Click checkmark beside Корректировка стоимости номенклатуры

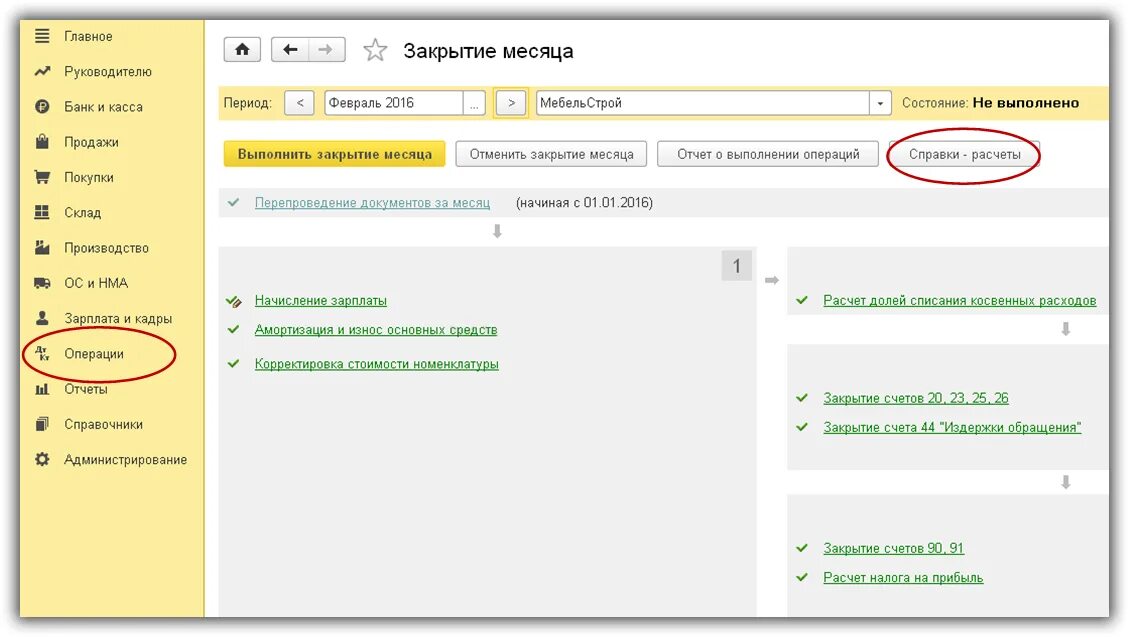coord(233,363)
